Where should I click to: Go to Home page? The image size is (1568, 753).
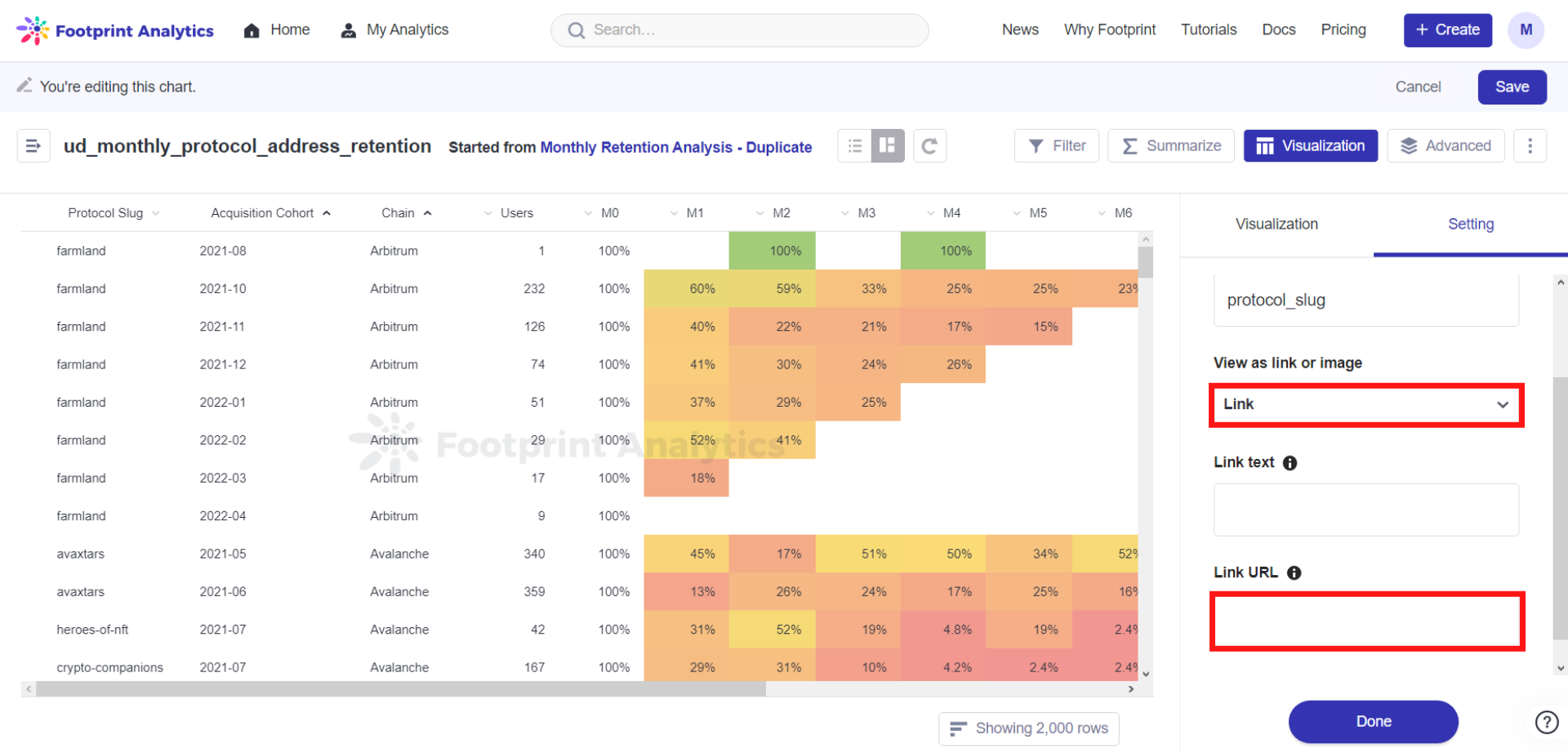click(277, 30)
